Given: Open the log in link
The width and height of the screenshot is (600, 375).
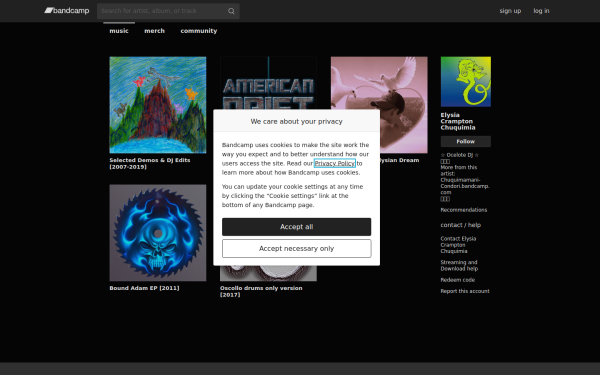Looking at the screenshot, I should point(541,11).
